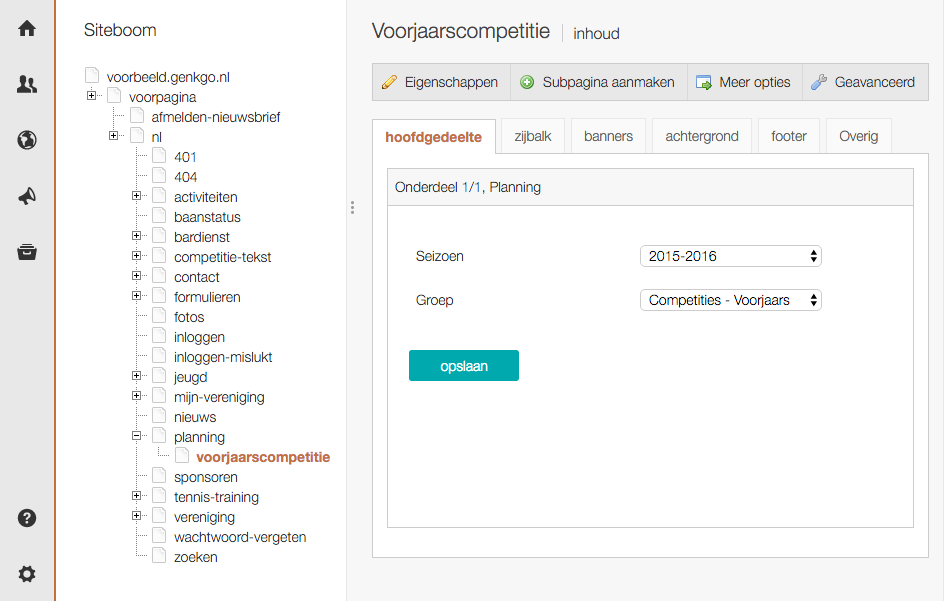This screenshot has height=601, width=944.
Task: Open the Seizoen dropdown
Action: pyautogui.click(x=730, y=256)
